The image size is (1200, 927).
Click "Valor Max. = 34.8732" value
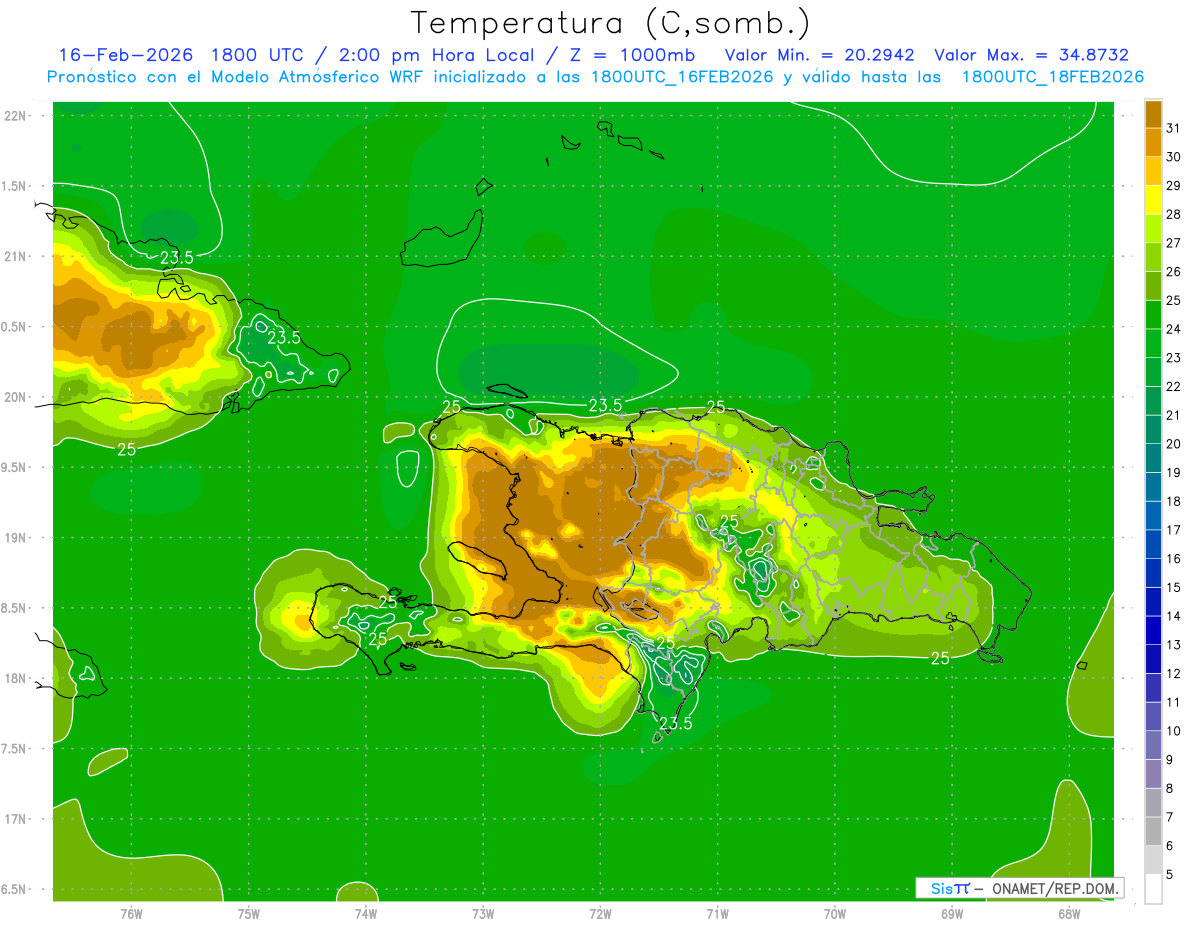pyautogui.click(x=1031, y=55)
